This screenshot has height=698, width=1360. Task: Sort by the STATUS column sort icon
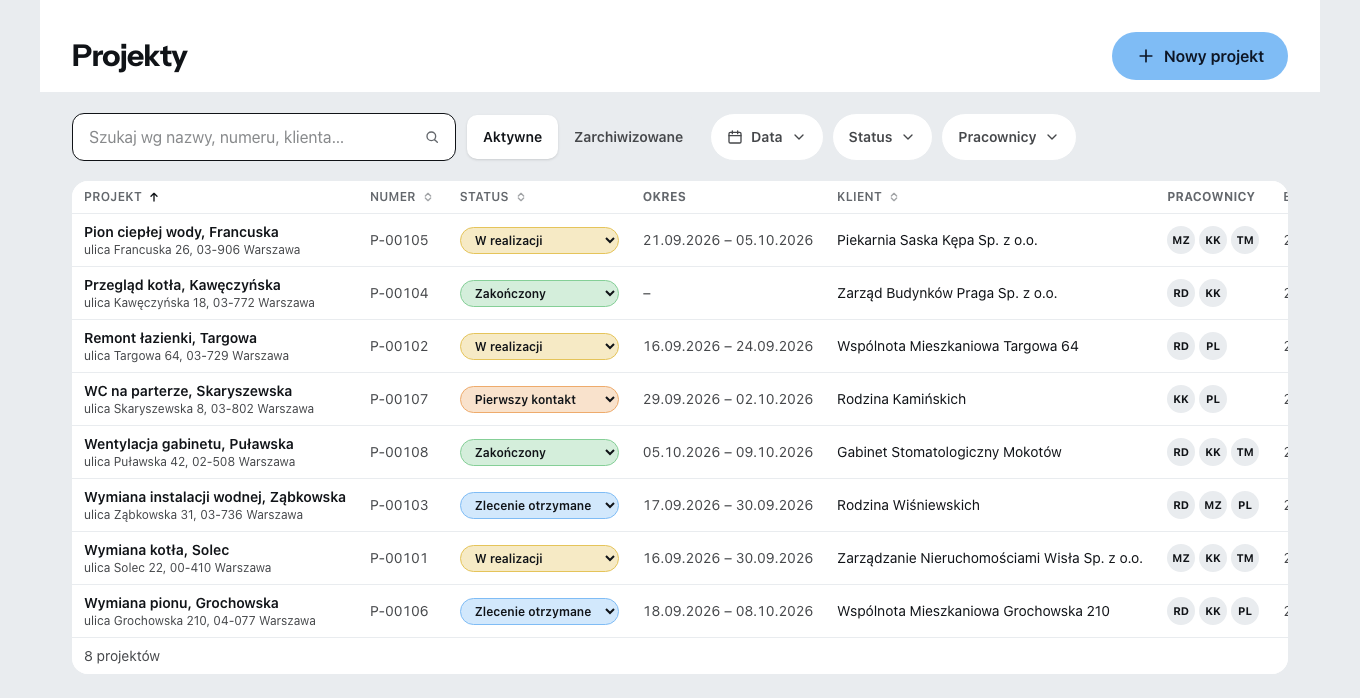pos(521,197)
